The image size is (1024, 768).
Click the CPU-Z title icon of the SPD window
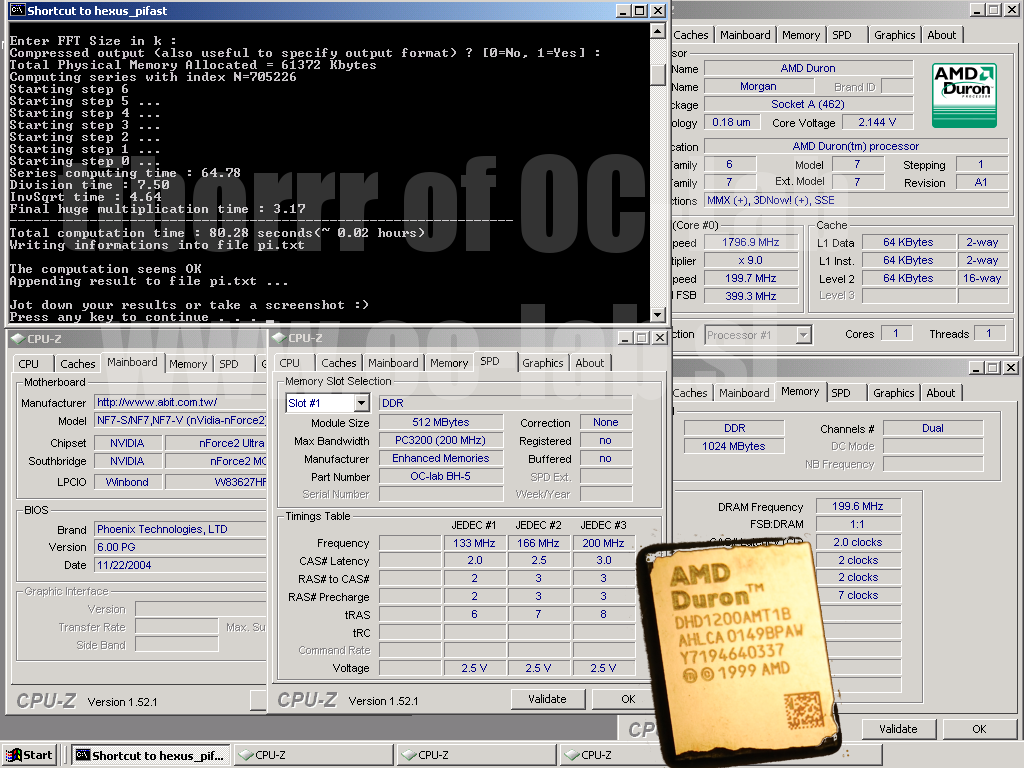tap(280, 338)
